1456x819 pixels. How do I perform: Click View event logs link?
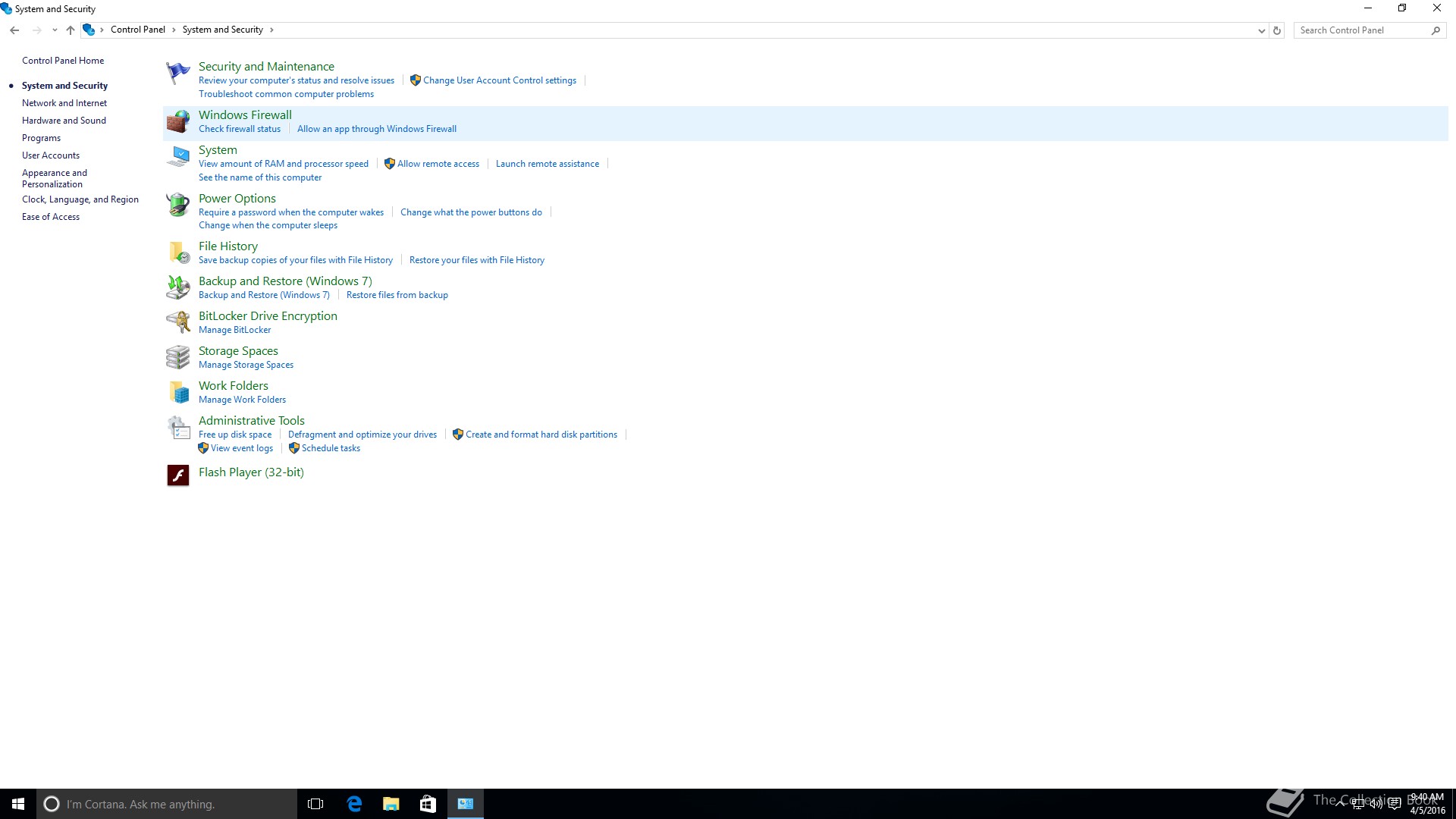click(x=242, y=448)
